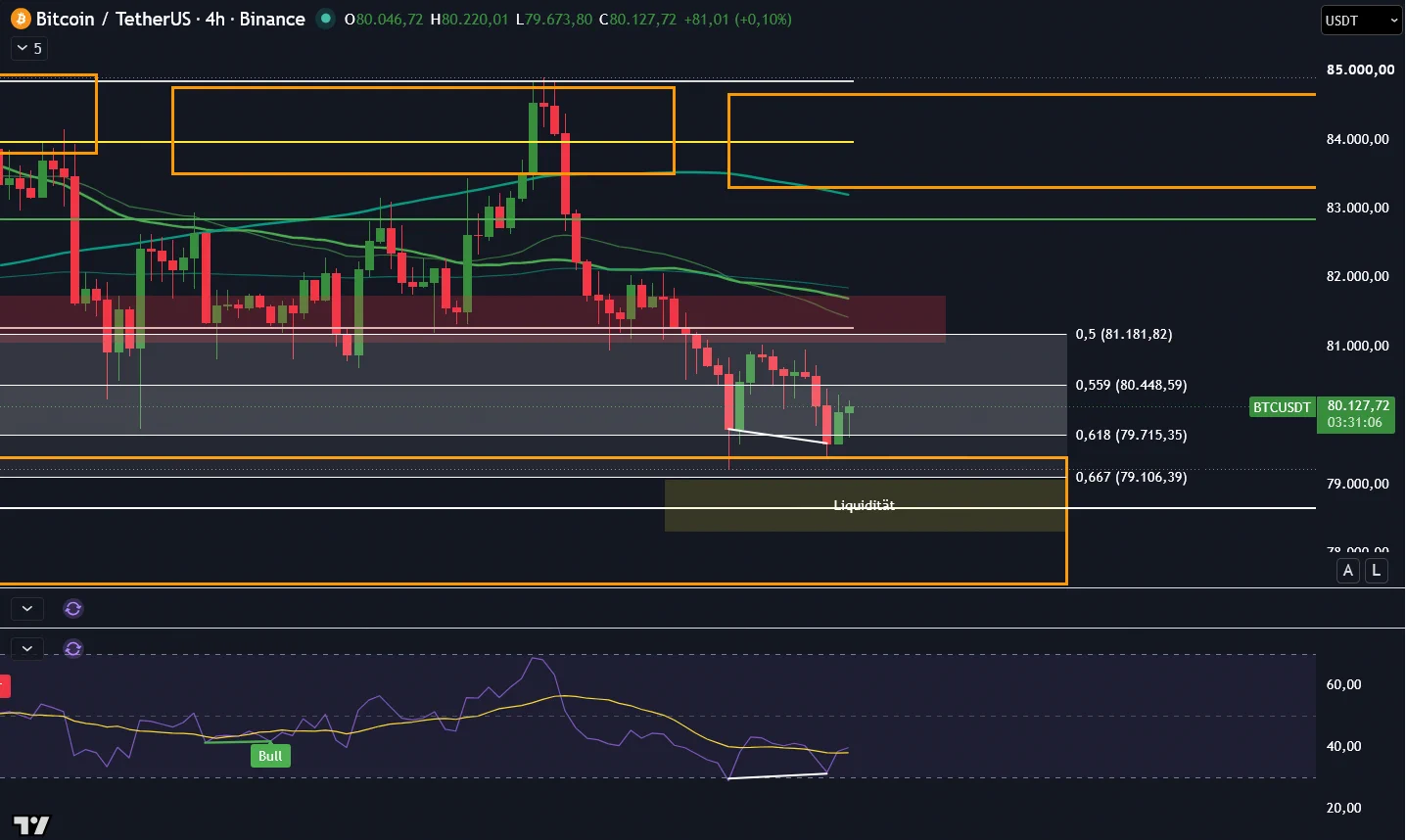Click the current price 80.127,72 label

click(1358, 405)
